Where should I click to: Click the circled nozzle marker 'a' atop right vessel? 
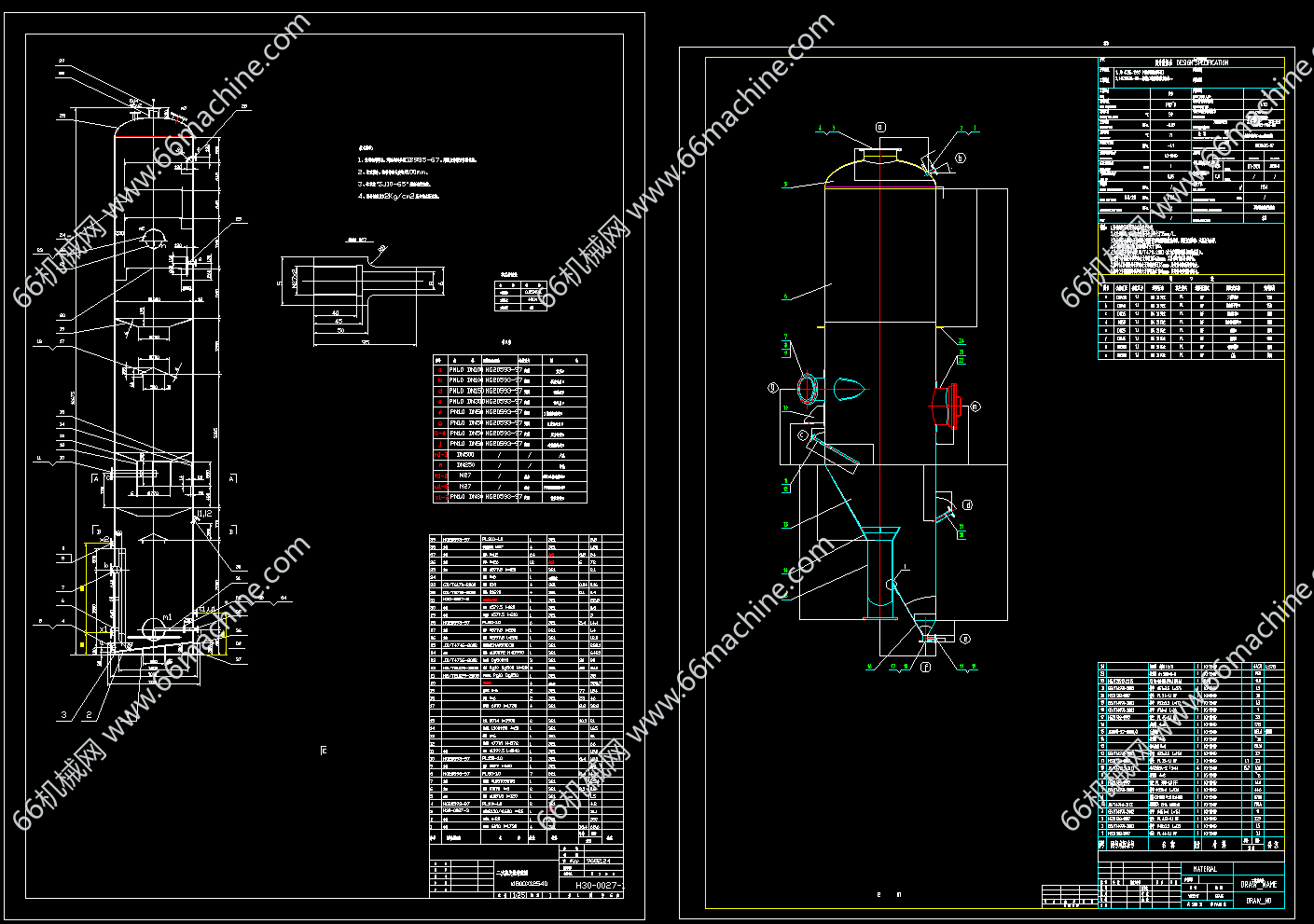click(879, 126)
